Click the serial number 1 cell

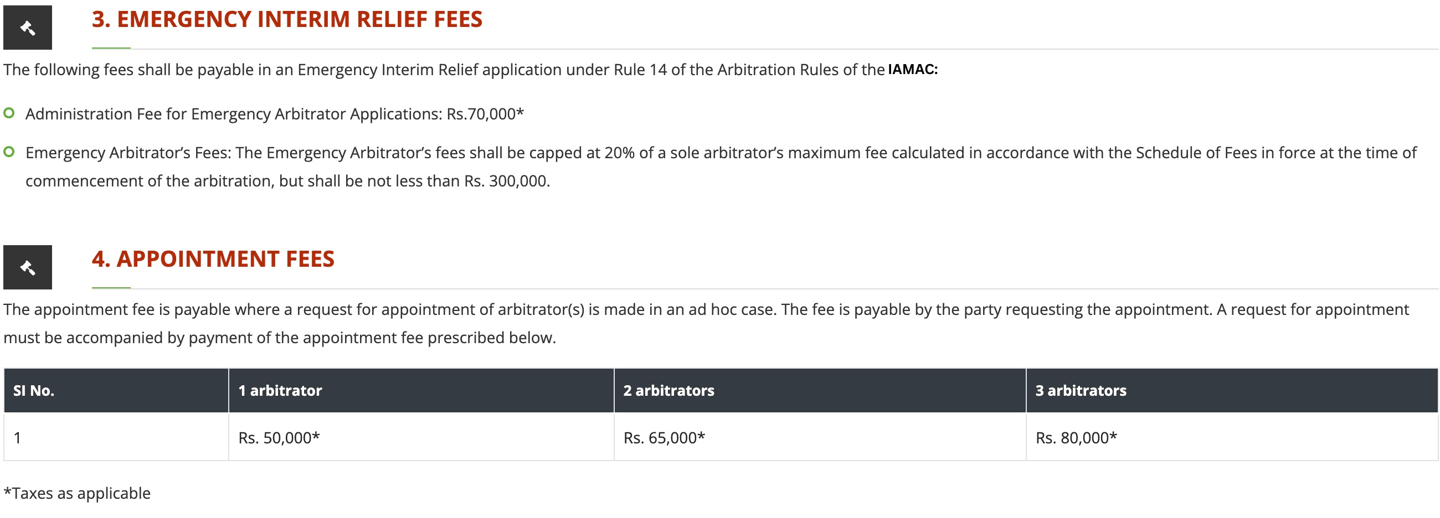116,437
